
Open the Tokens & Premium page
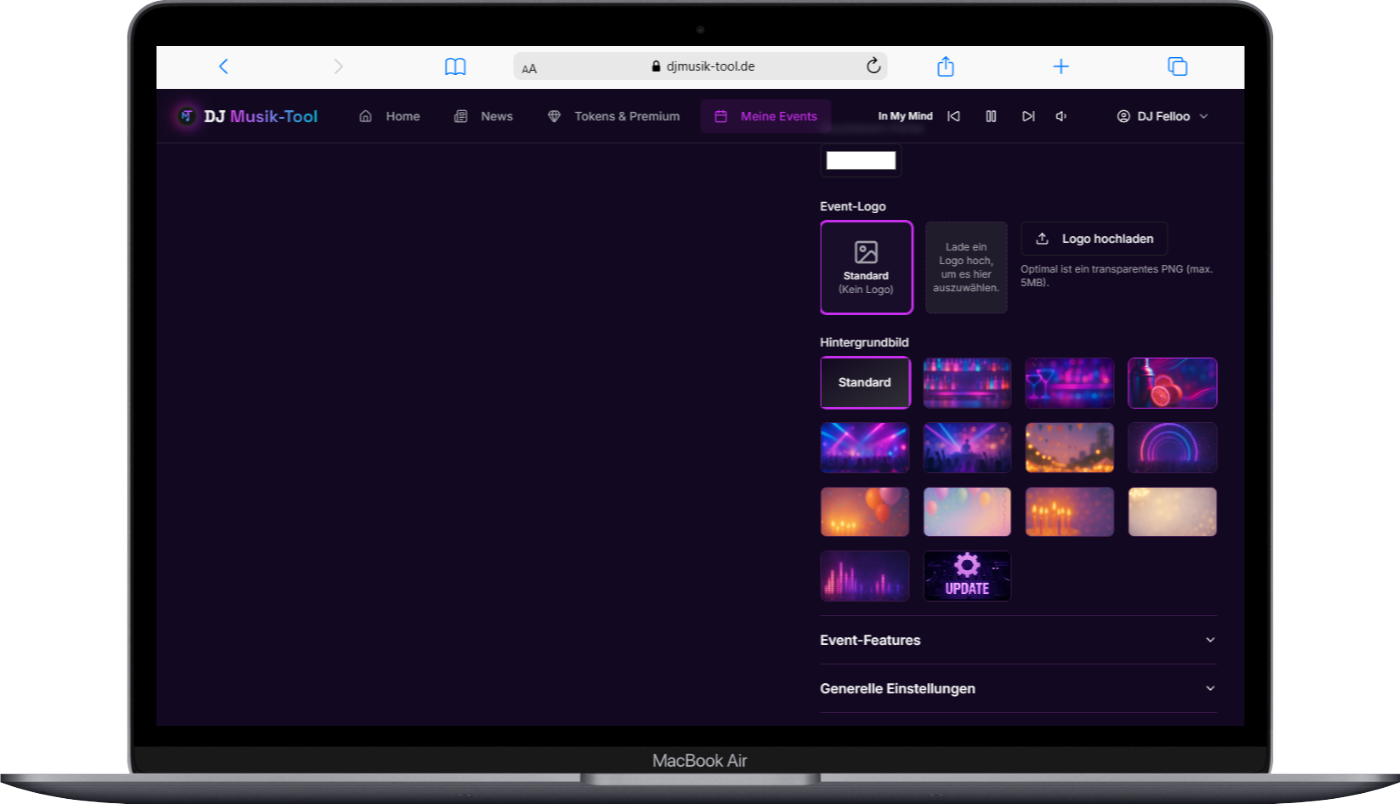point(614,117)
